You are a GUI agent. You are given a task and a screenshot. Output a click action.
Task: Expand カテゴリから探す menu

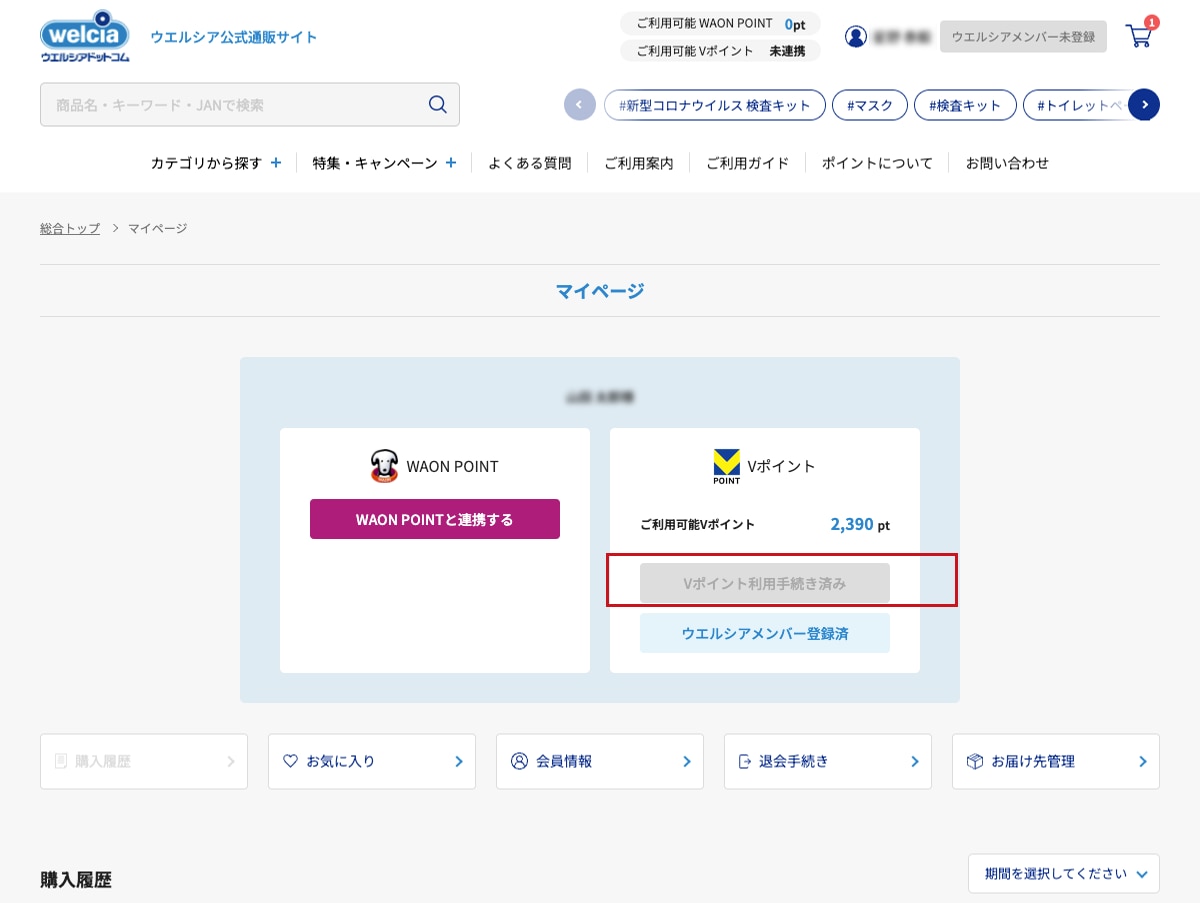tap(216, 163)
